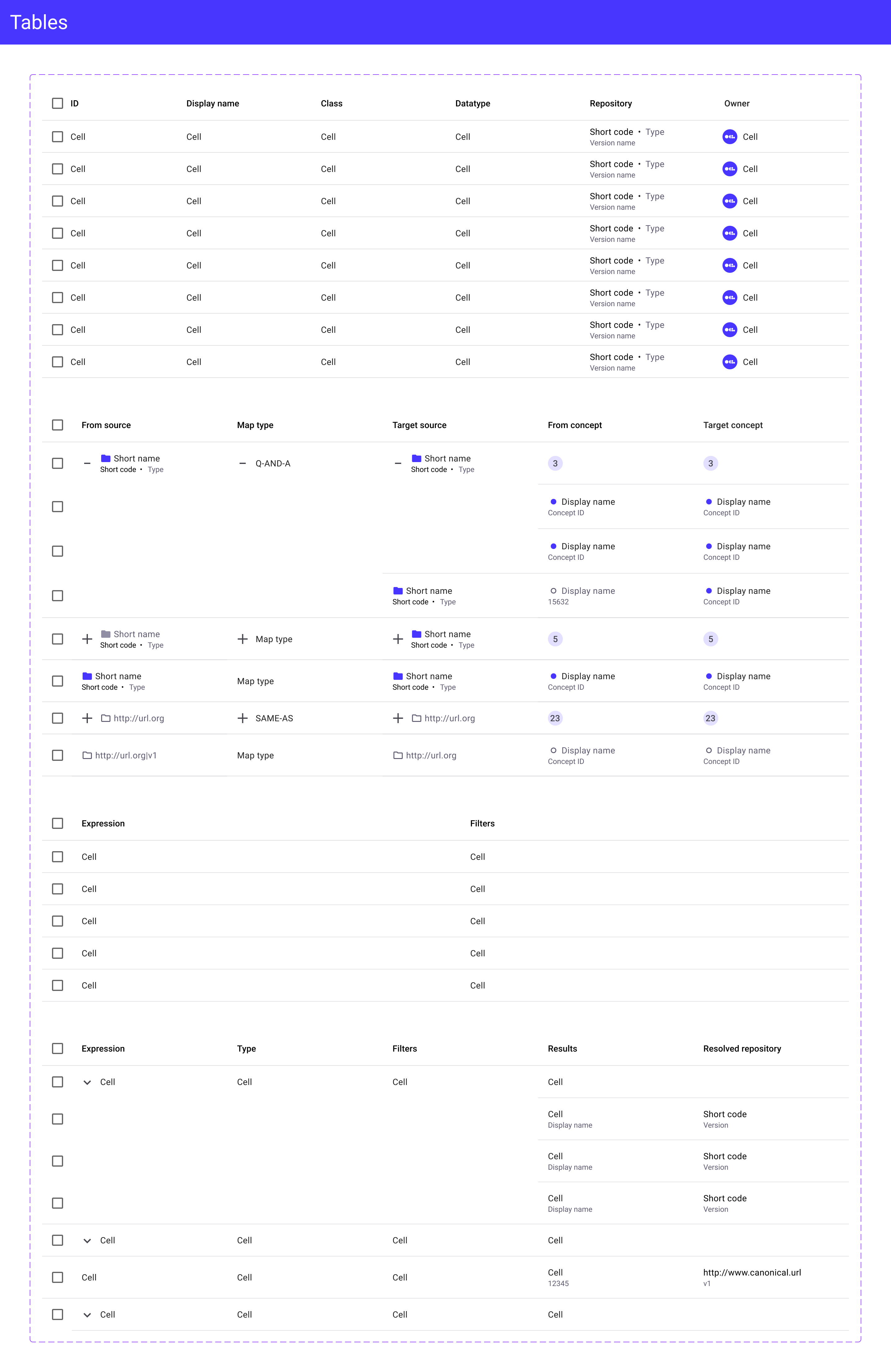Click the Datatype column header
891x1372 pixels.
[472, 104]
